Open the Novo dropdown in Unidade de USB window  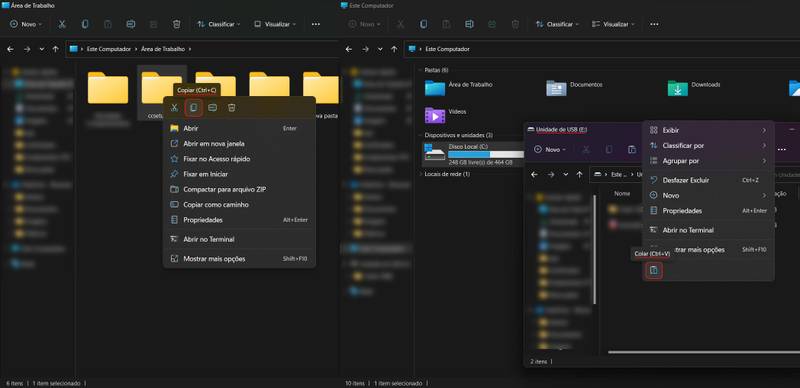point(550,150)
